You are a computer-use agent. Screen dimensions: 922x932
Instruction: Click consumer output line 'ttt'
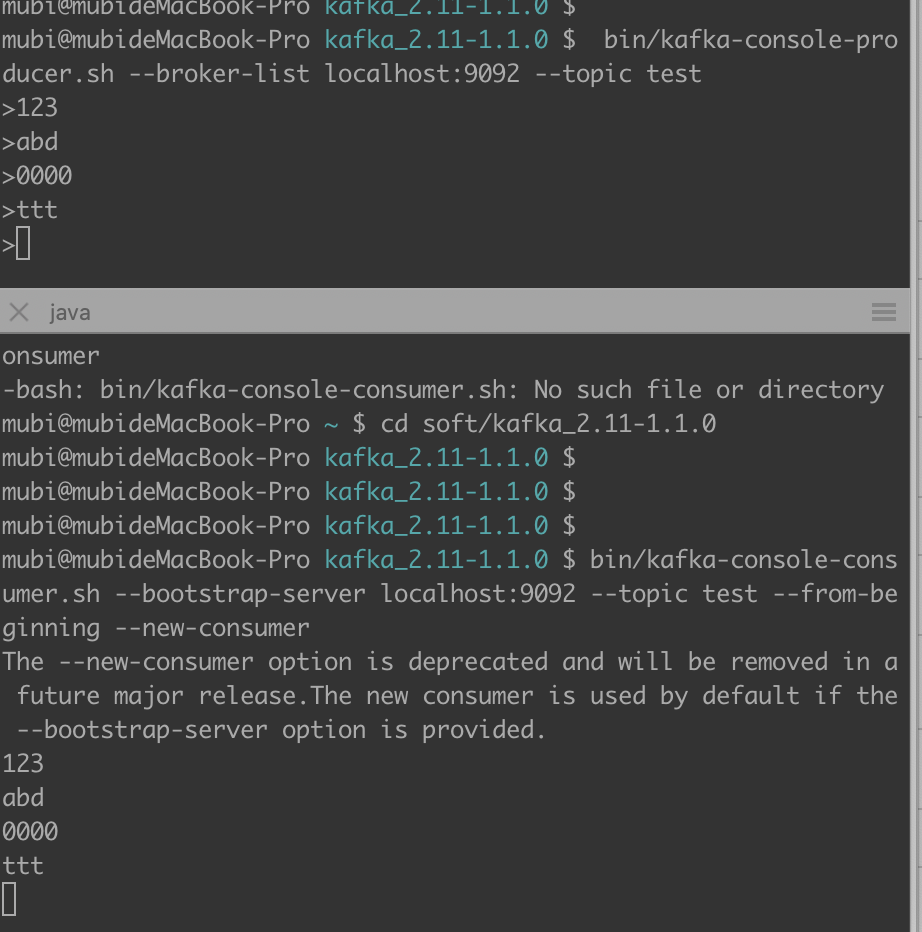(x=23, y=865)
